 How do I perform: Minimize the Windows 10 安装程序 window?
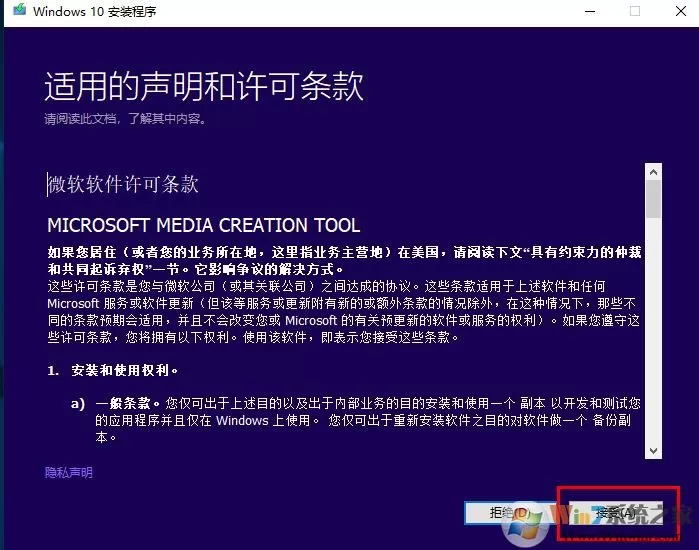tap(590, 12)
